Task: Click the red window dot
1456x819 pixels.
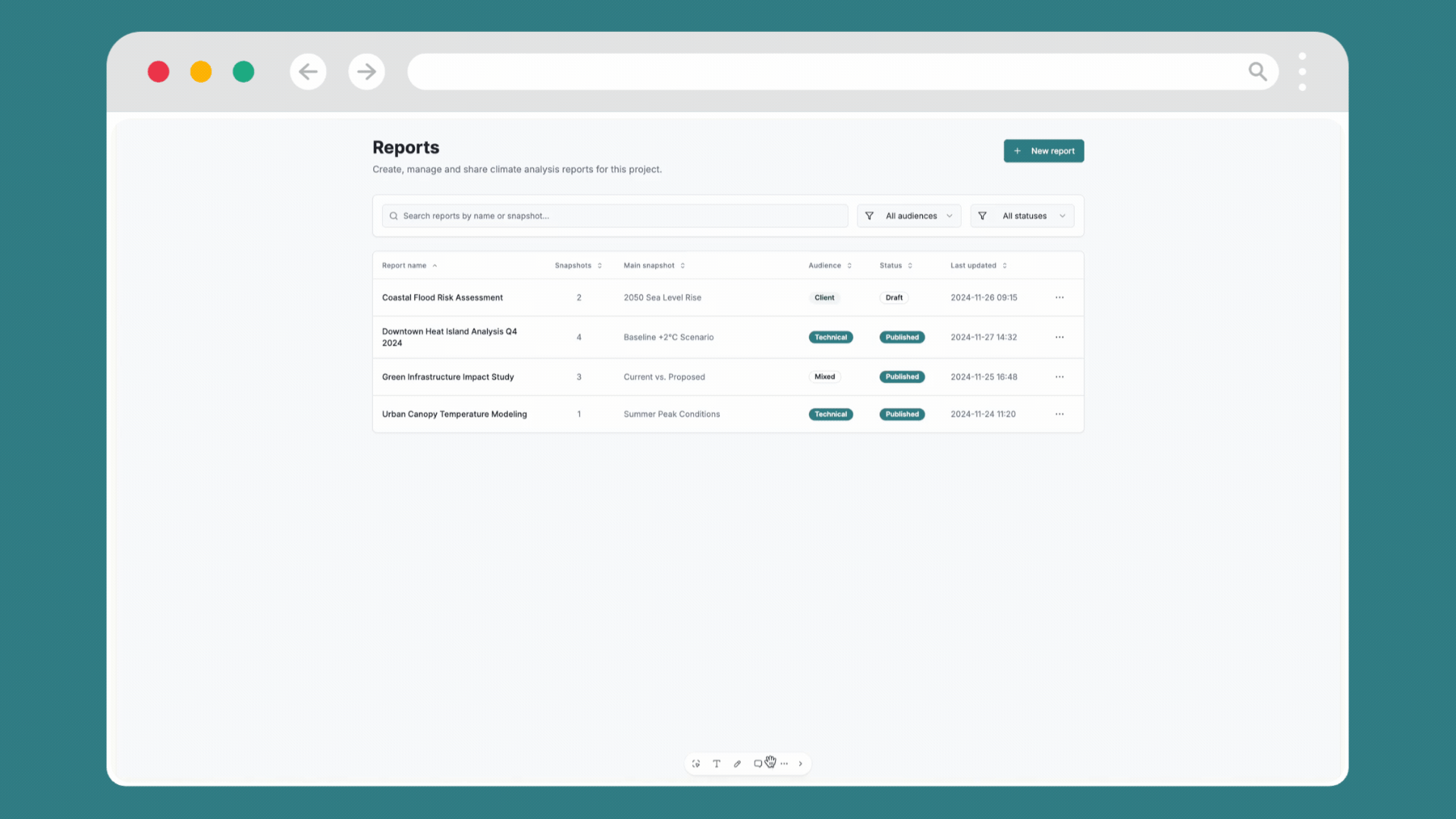Action: tap(158, 72)
